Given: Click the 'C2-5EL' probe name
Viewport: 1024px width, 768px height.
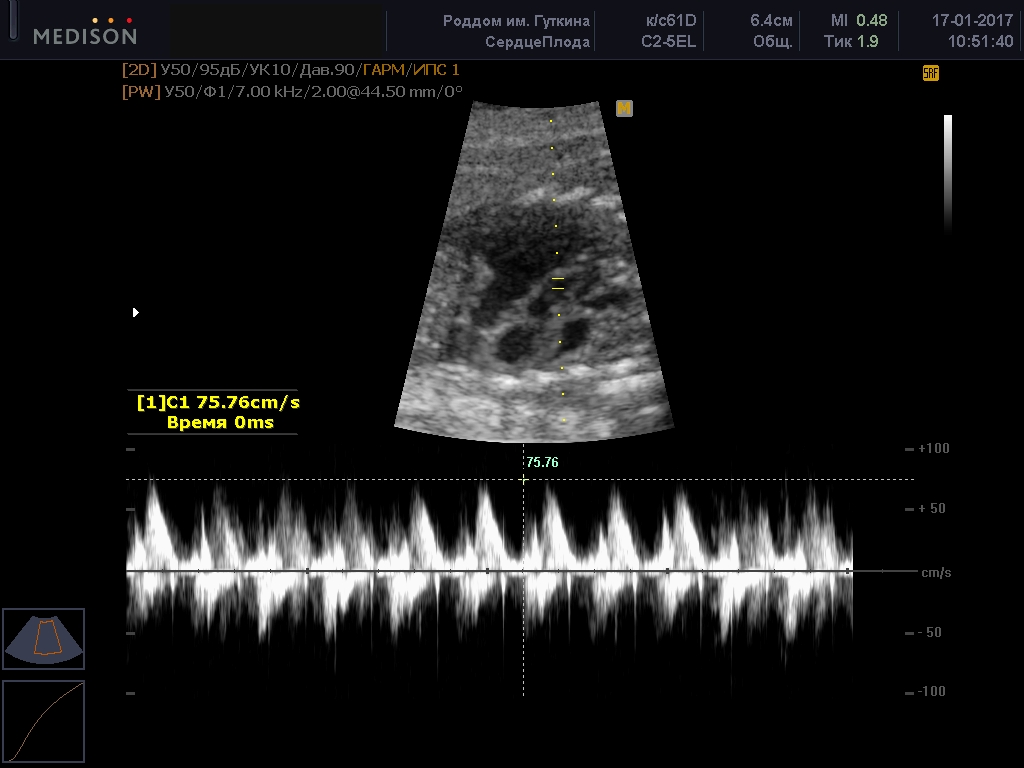Looking at the screenshot, I should pos(668,42).
